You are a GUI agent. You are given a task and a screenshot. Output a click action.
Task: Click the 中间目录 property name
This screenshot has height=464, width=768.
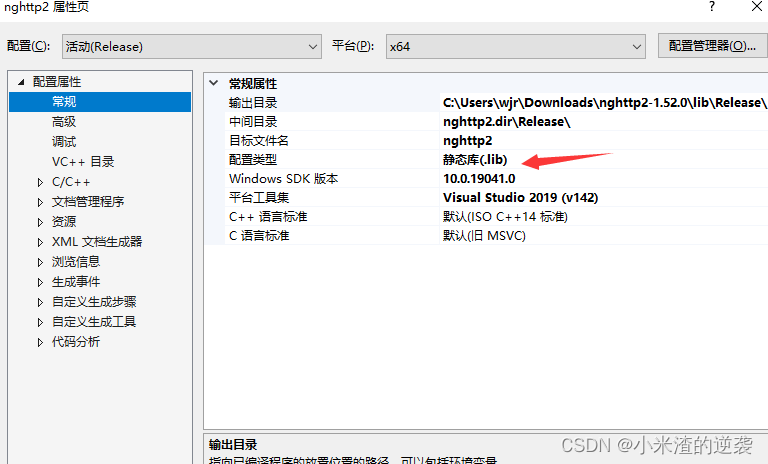tap(253, 122)
